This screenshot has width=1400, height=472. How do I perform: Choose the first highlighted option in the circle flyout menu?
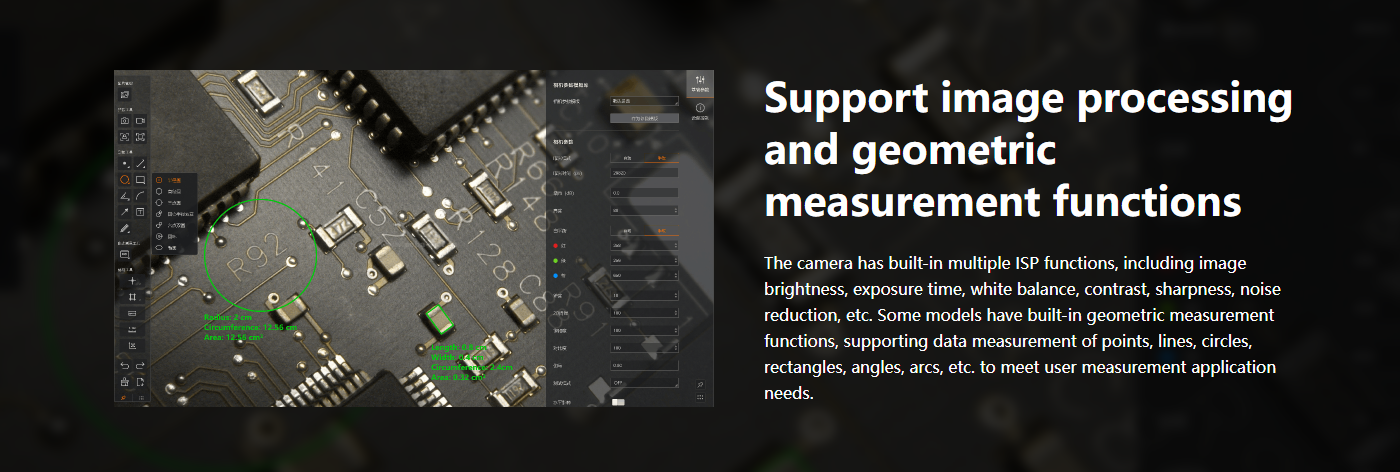click(174, 180)
